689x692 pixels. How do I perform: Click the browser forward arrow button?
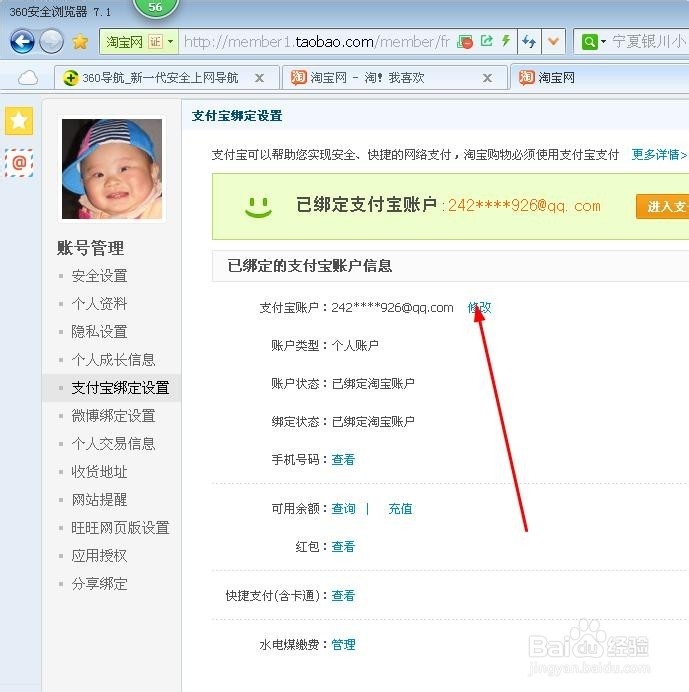click(51, 41)
